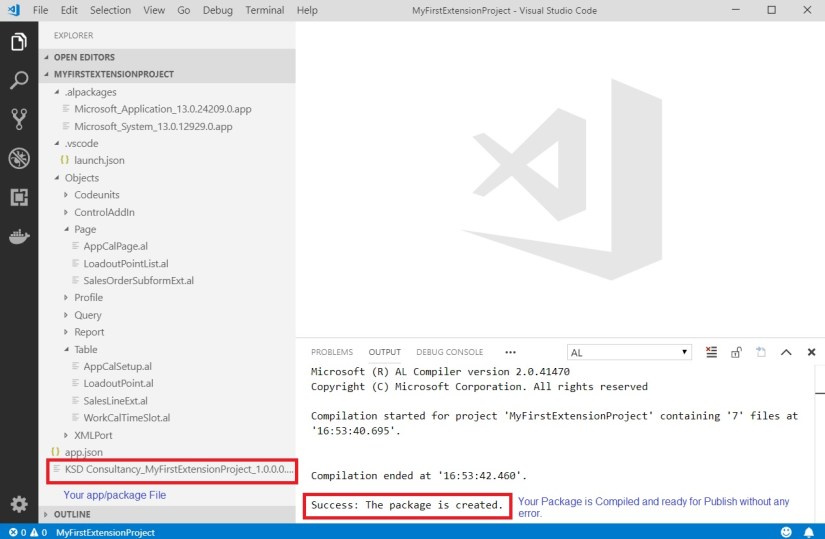Switch to the DEBUG CONSOLE tab
This screenshot has width=825, height=539.
coord(449,352)
